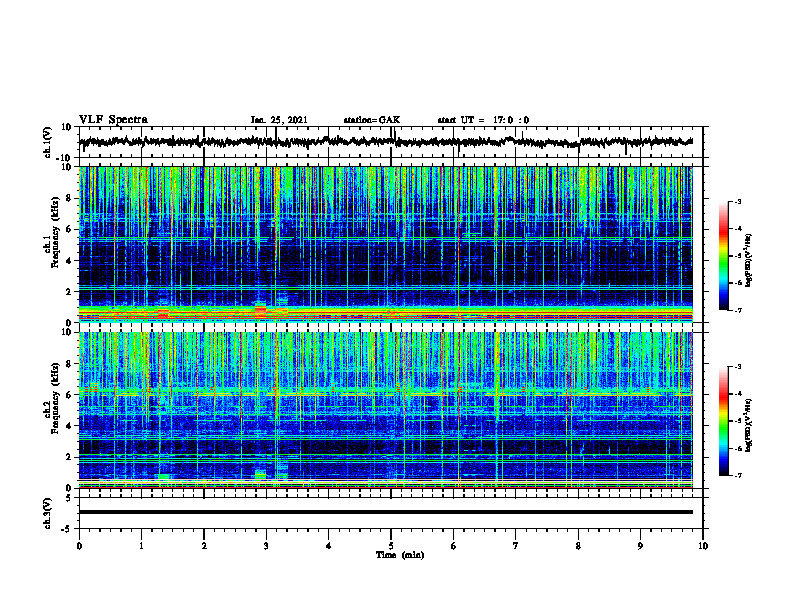Image resolution: width=792 pixels, height=612 pixels.
Task: Click the ch.1 color bar scale
Action: click(x=724, y=255)
